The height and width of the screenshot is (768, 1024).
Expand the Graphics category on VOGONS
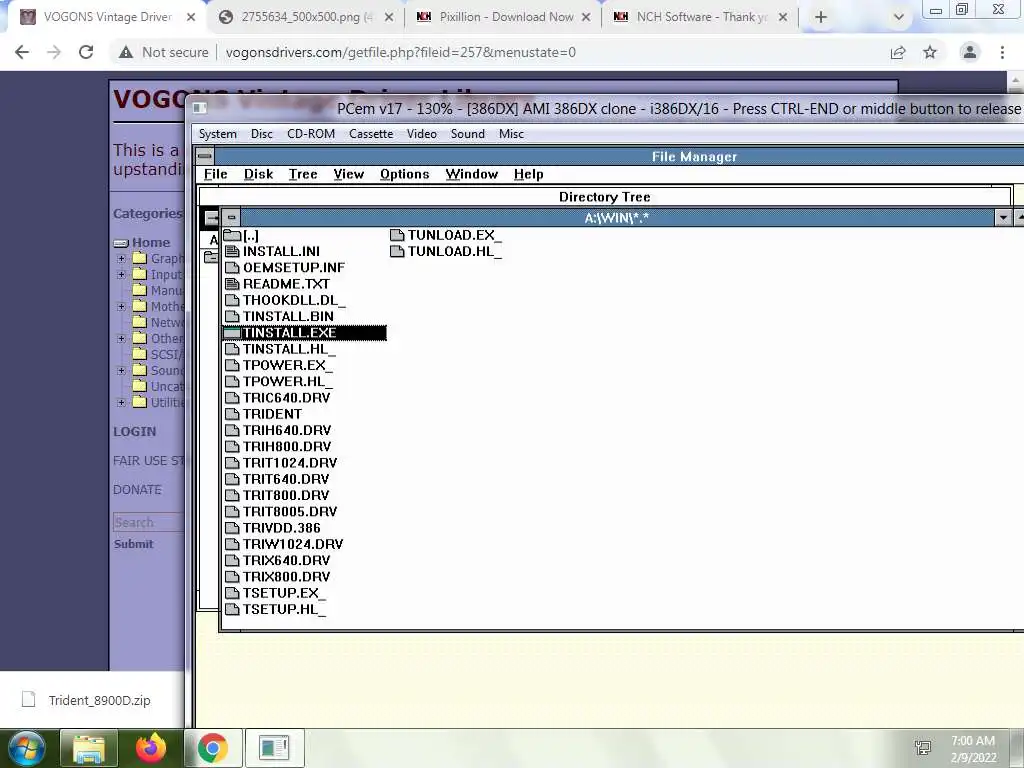pos(121,259)
